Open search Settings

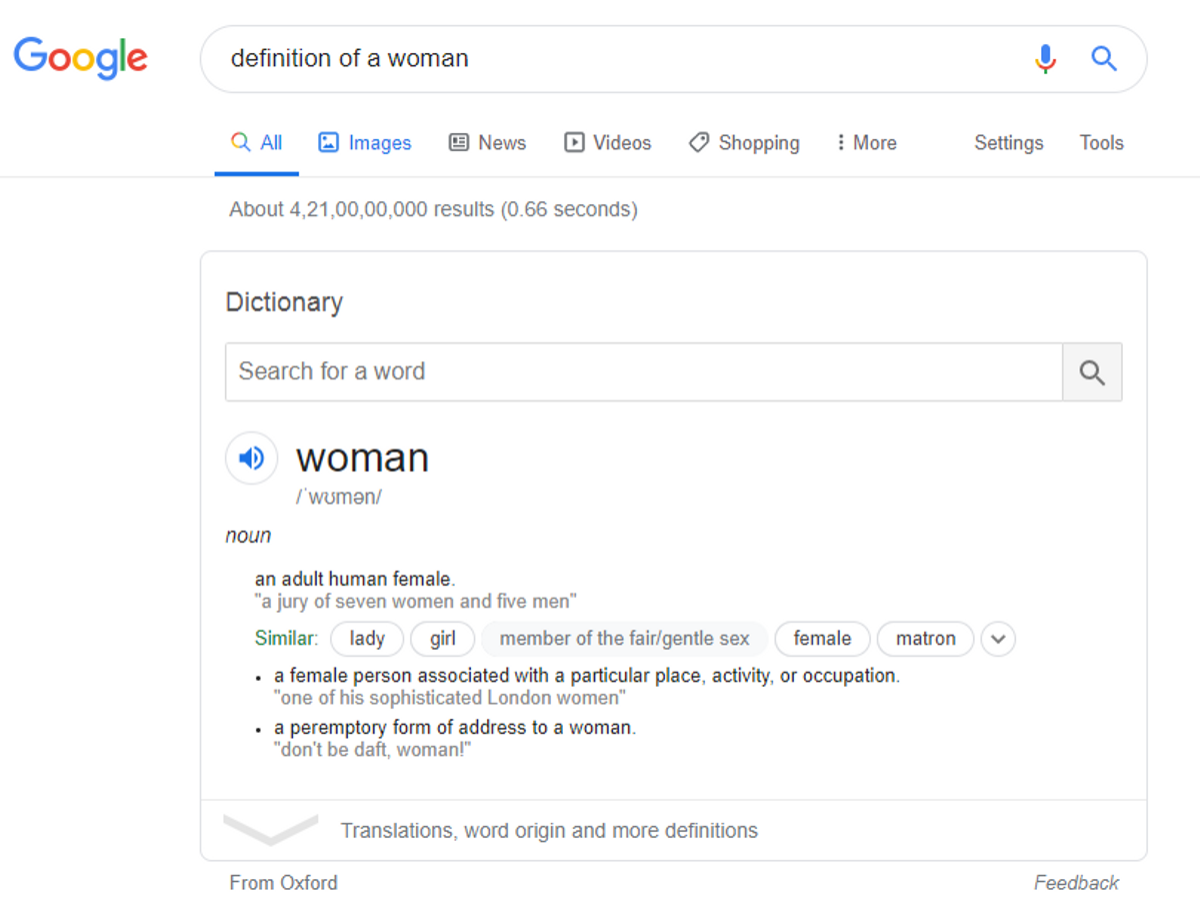coord(1009,143)
